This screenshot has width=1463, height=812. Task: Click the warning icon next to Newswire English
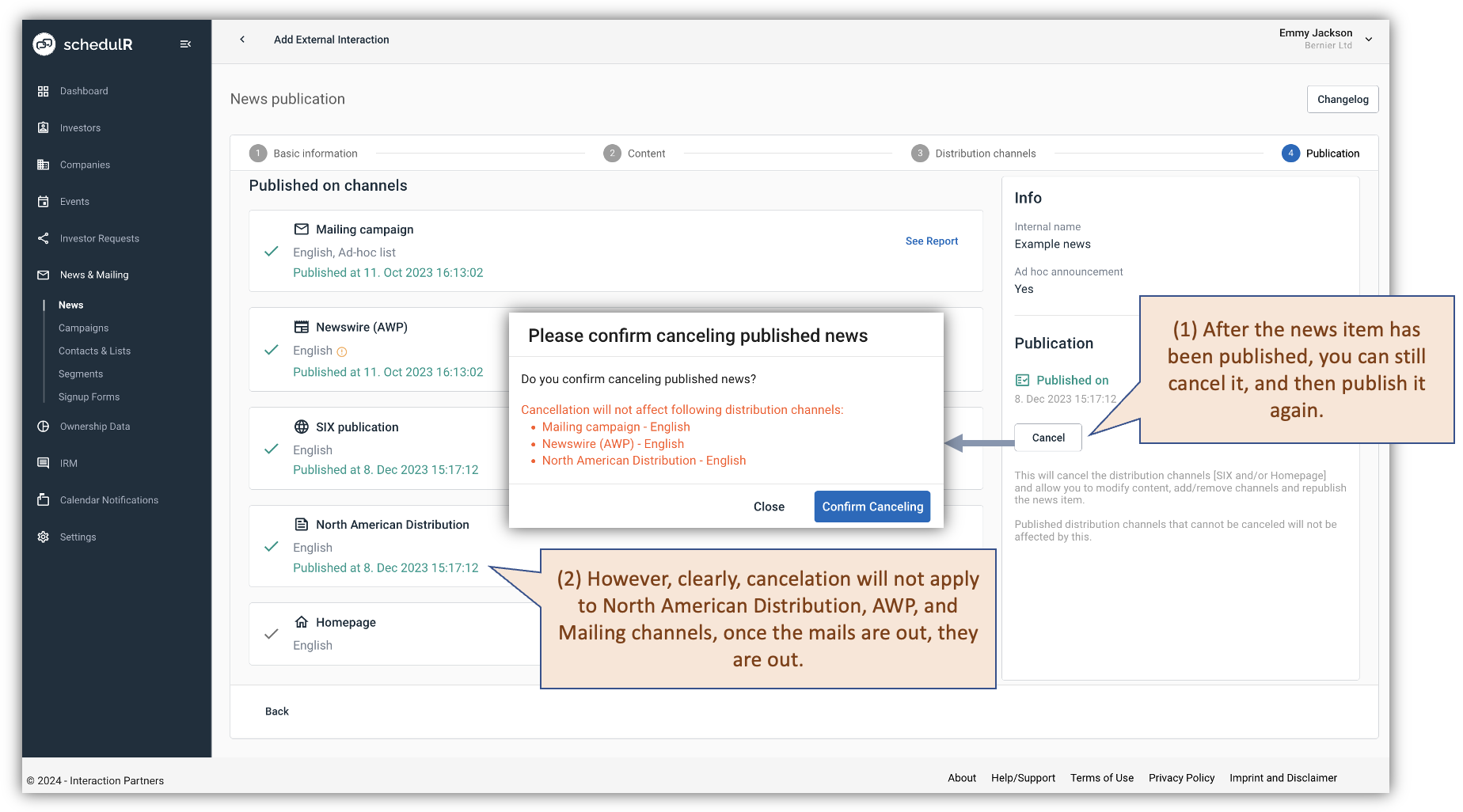point(340,351)
